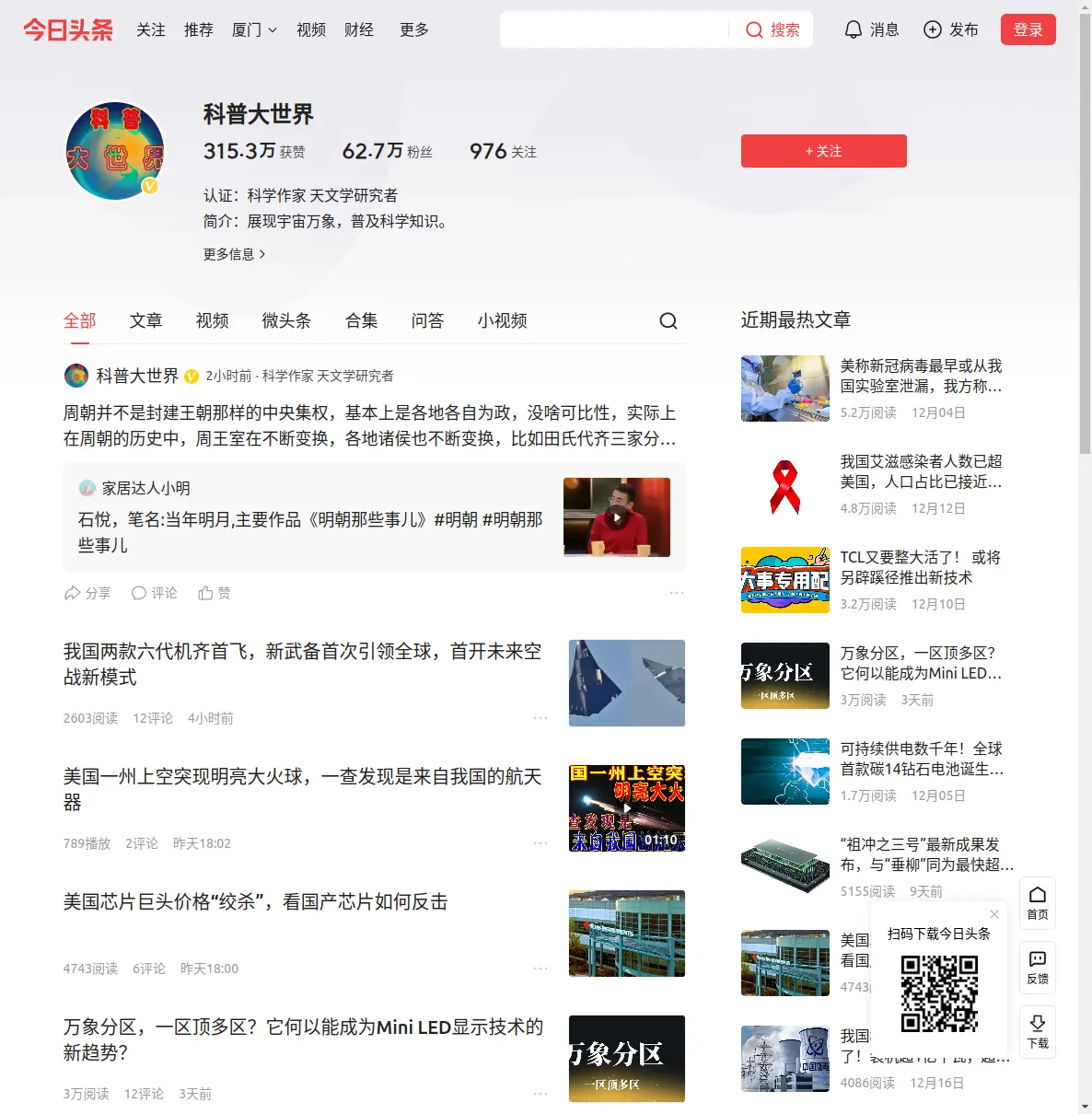Click the 976 关注 following count
Screen dimensions: 1092x1114
(503, 151)
